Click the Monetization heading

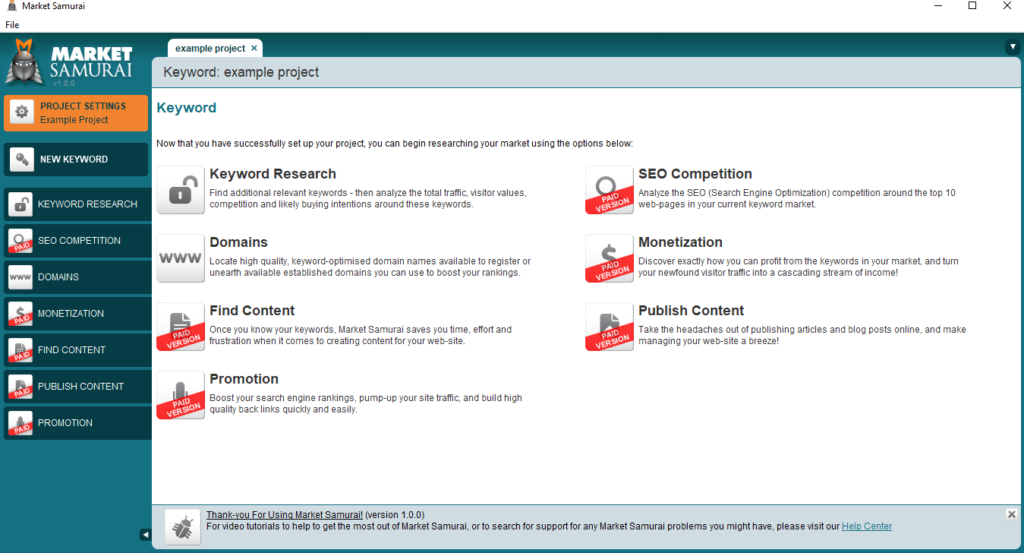[680, 242]
